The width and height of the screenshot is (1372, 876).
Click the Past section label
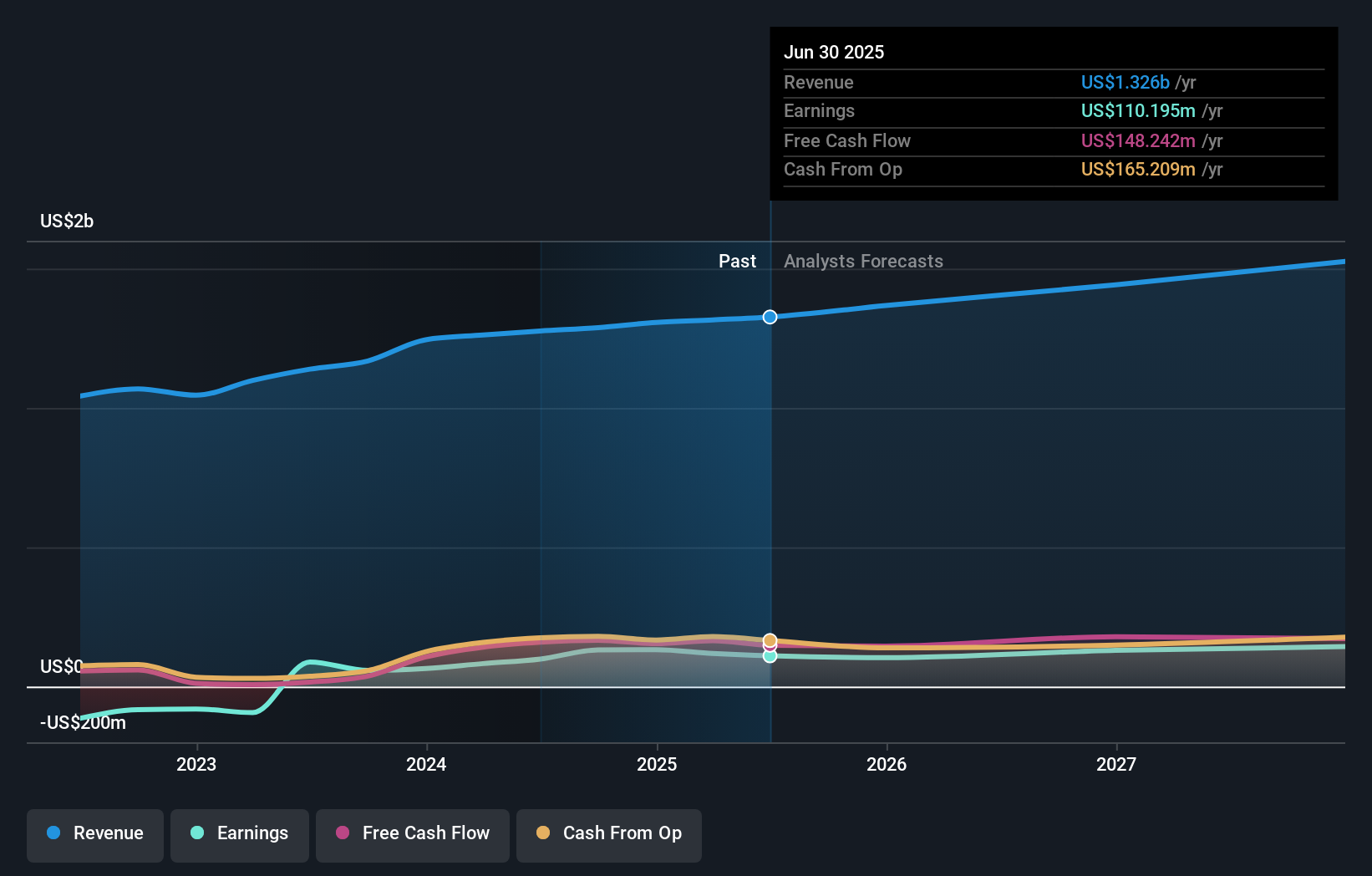pyautogui.click(x=737, y=261)
